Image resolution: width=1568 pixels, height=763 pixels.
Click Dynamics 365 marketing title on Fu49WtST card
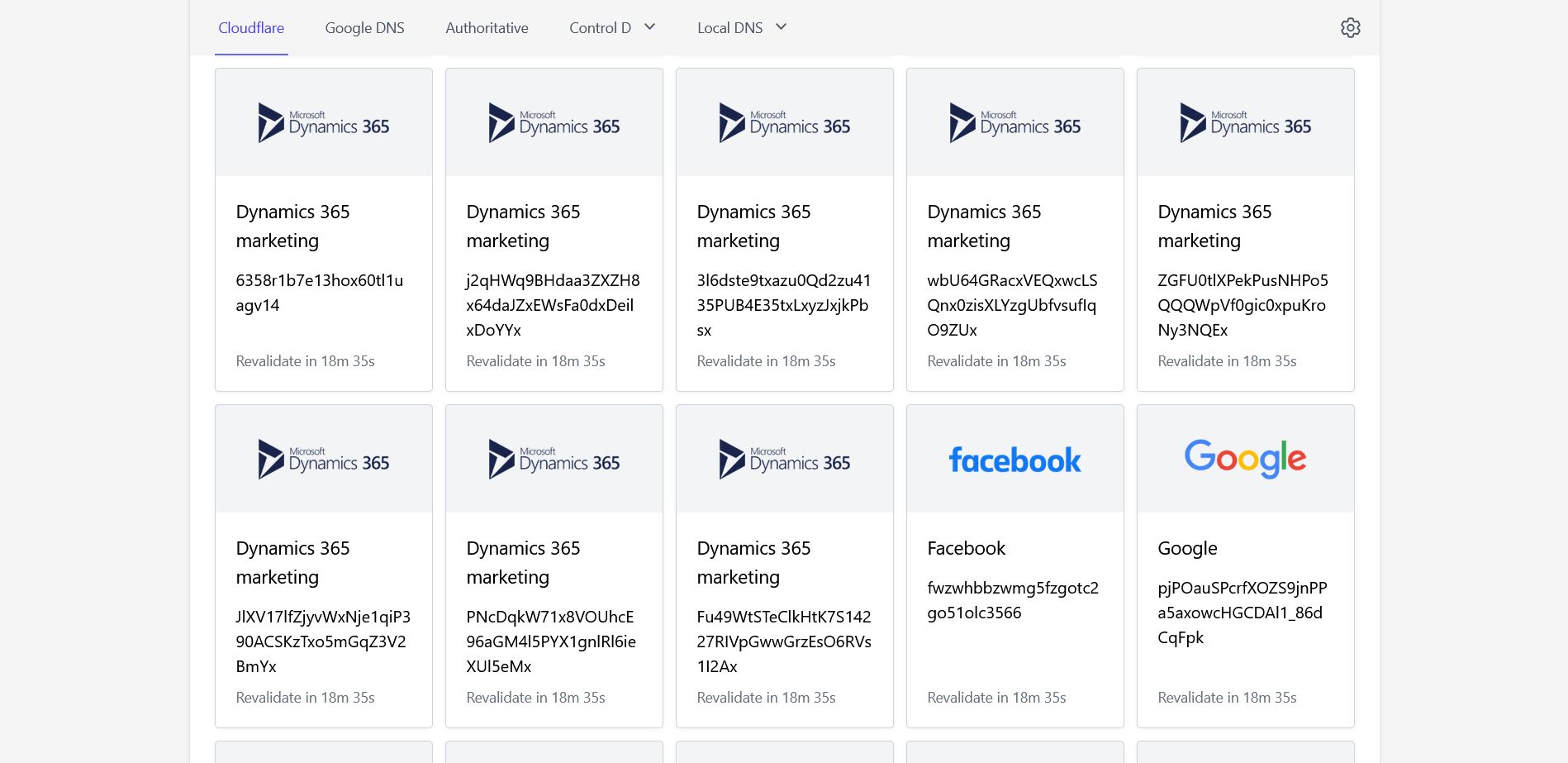[x=753, y=562]
